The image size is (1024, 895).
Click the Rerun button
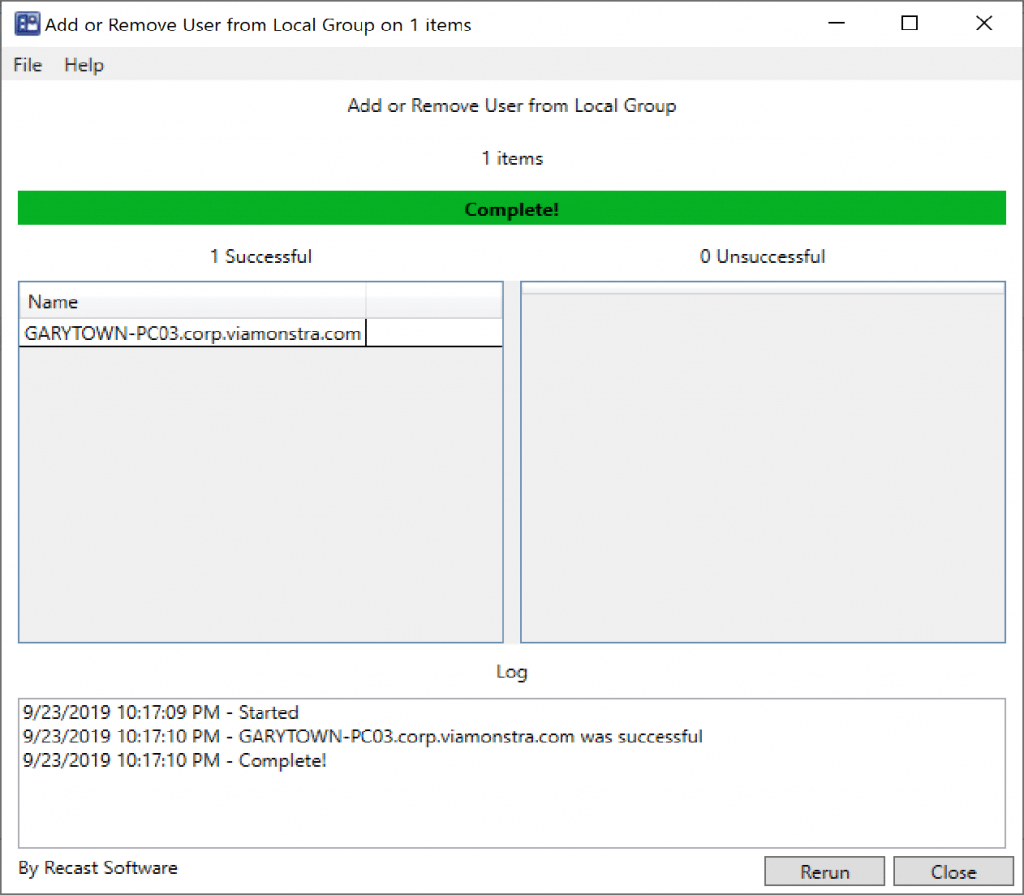pos(824,872)
